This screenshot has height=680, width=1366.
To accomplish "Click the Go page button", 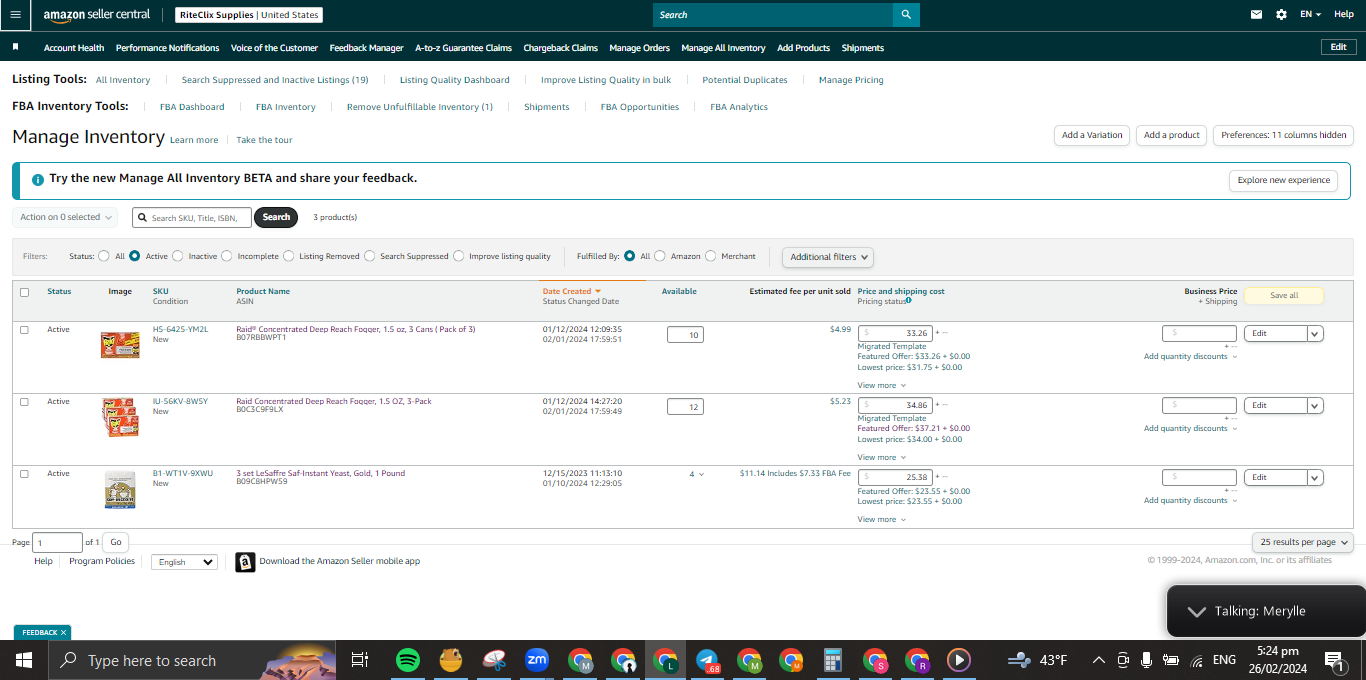I will point(116,542).
